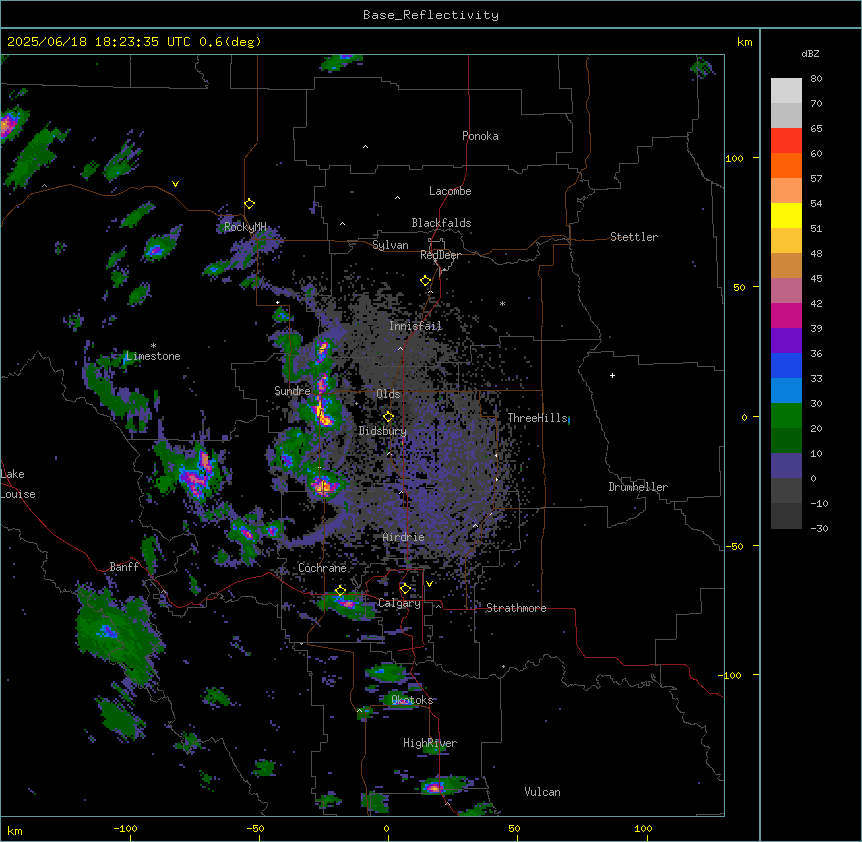Click the Sylvan label
The height and width of the screenshot is (842, 862).
pos(390,245)
